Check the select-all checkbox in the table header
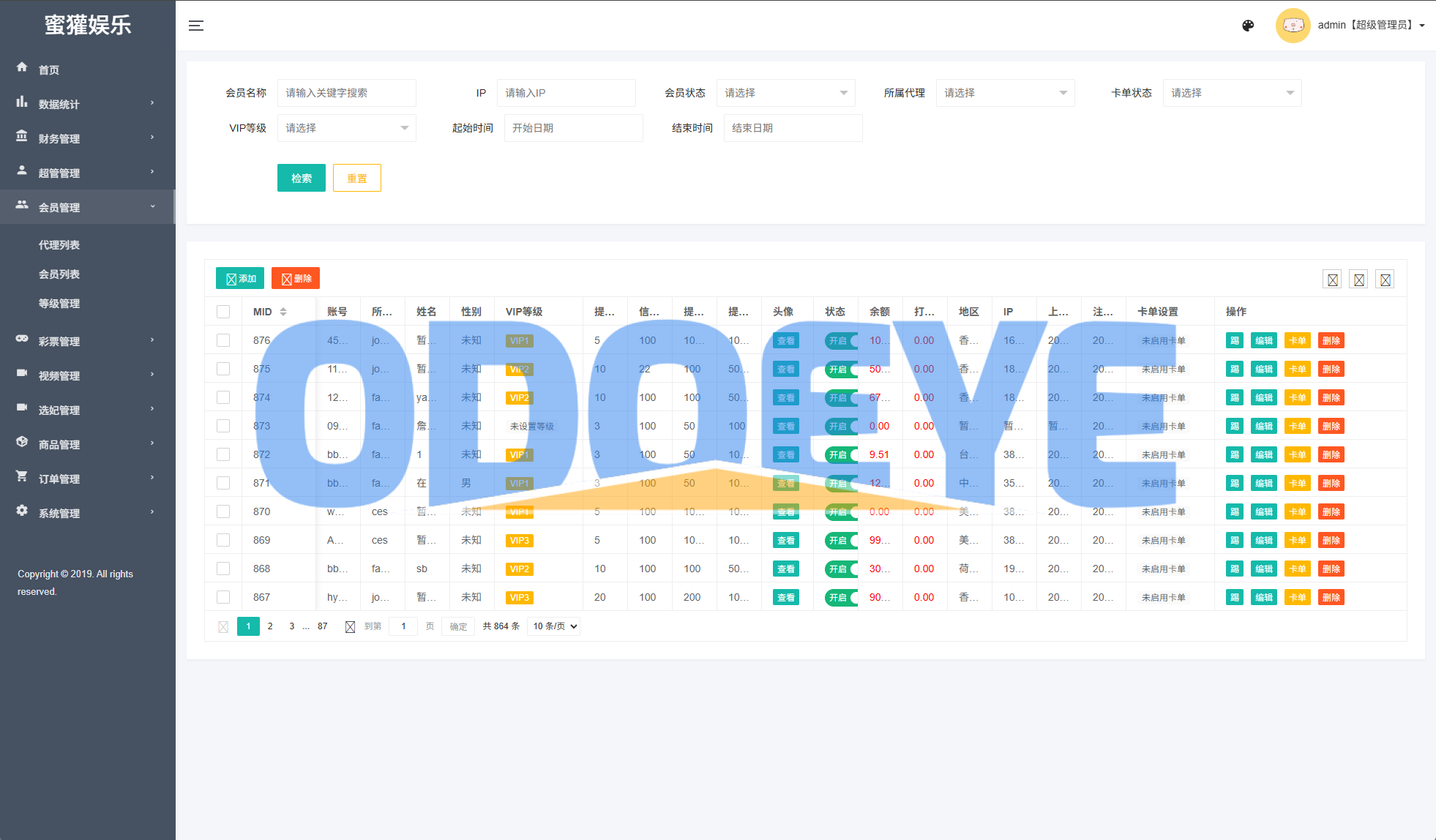Viewport: 1436px width, 840px height. pos(223,312)
